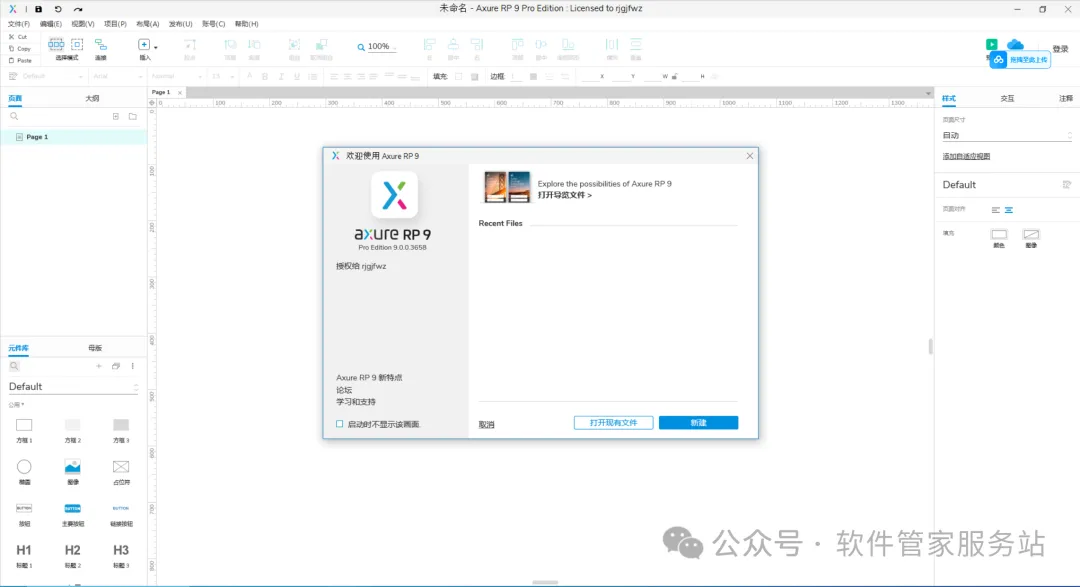Open the 发布(U) menu
Viewport: 1080px width, 587px height.
click(180, 23)
